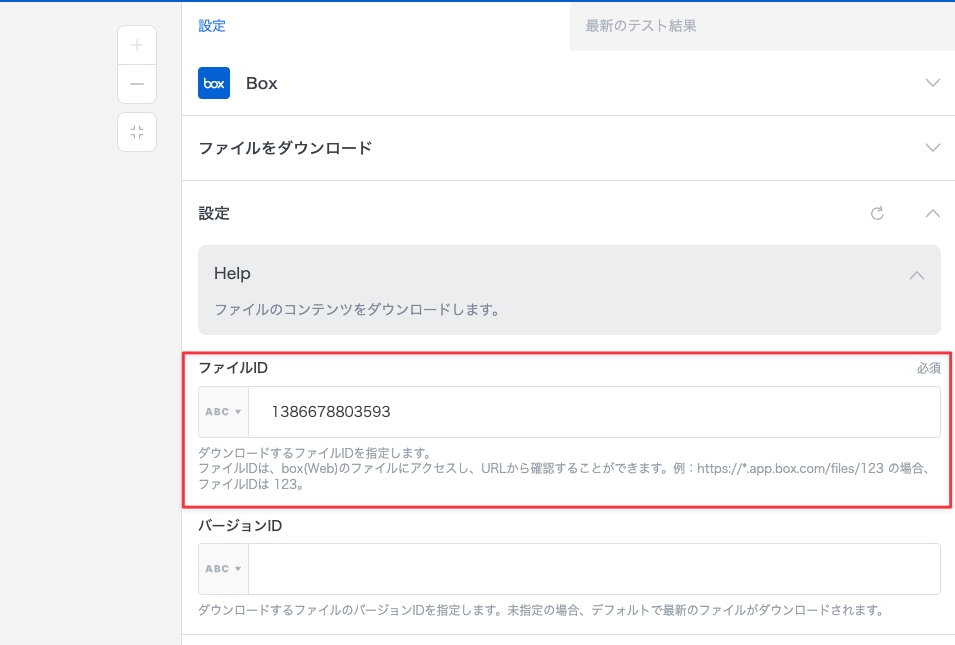Open the 最新のテスト結果 tab
The image size is (955, 645).
pyautogui.click(x=641, y=26)
